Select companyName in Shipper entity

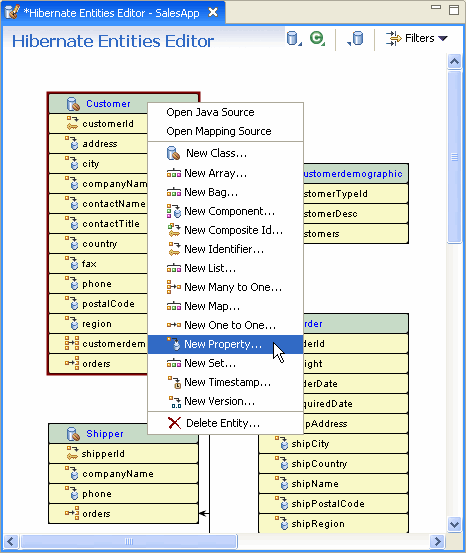coord(123,474)
